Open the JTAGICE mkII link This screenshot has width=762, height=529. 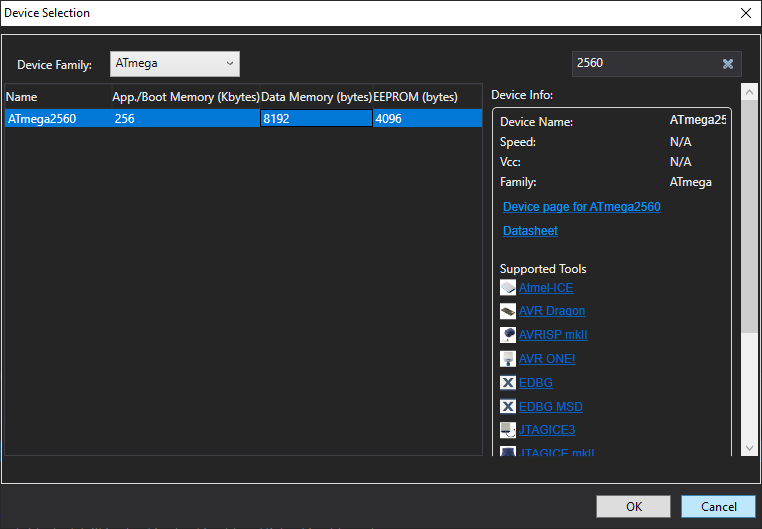(x=556, y=452)
